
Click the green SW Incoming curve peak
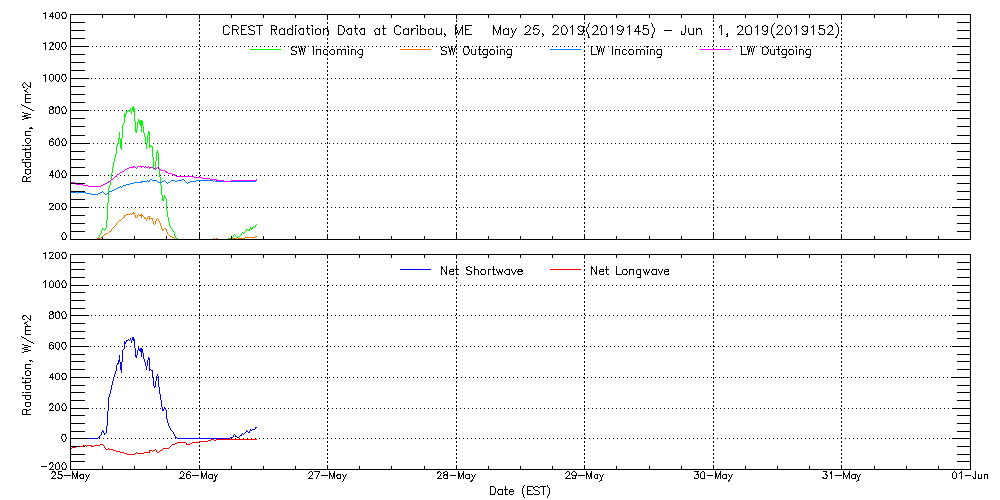(132, 108)
